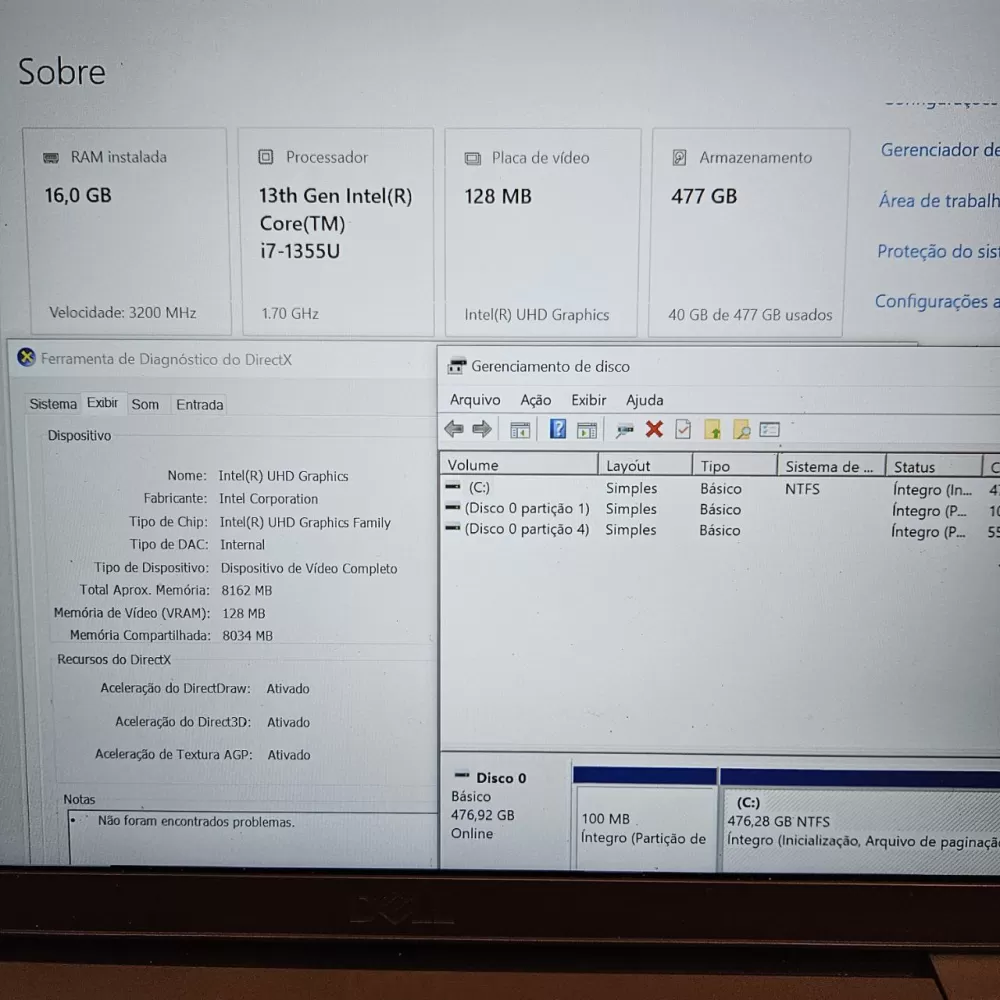
Task: Click the Notas text box
Action: tap(253, 838)
